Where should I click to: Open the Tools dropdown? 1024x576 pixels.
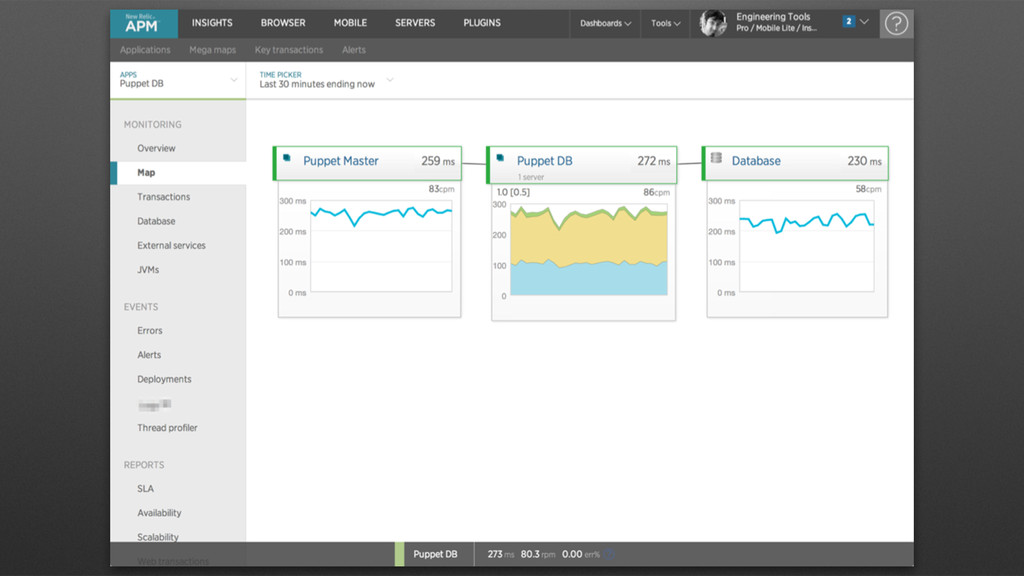coord(665,24)
